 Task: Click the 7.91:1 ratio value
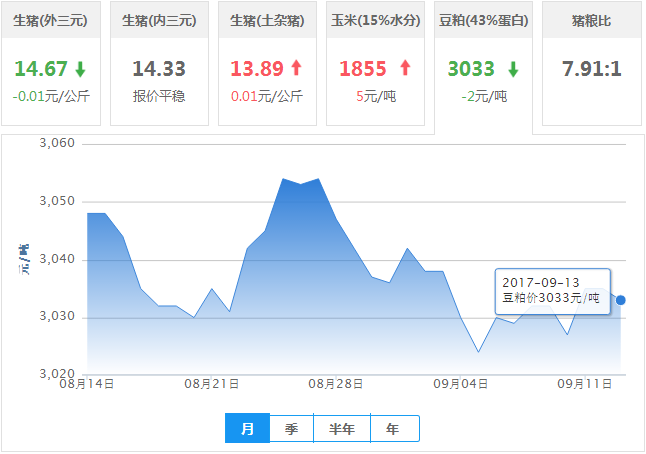click(592, 69)
